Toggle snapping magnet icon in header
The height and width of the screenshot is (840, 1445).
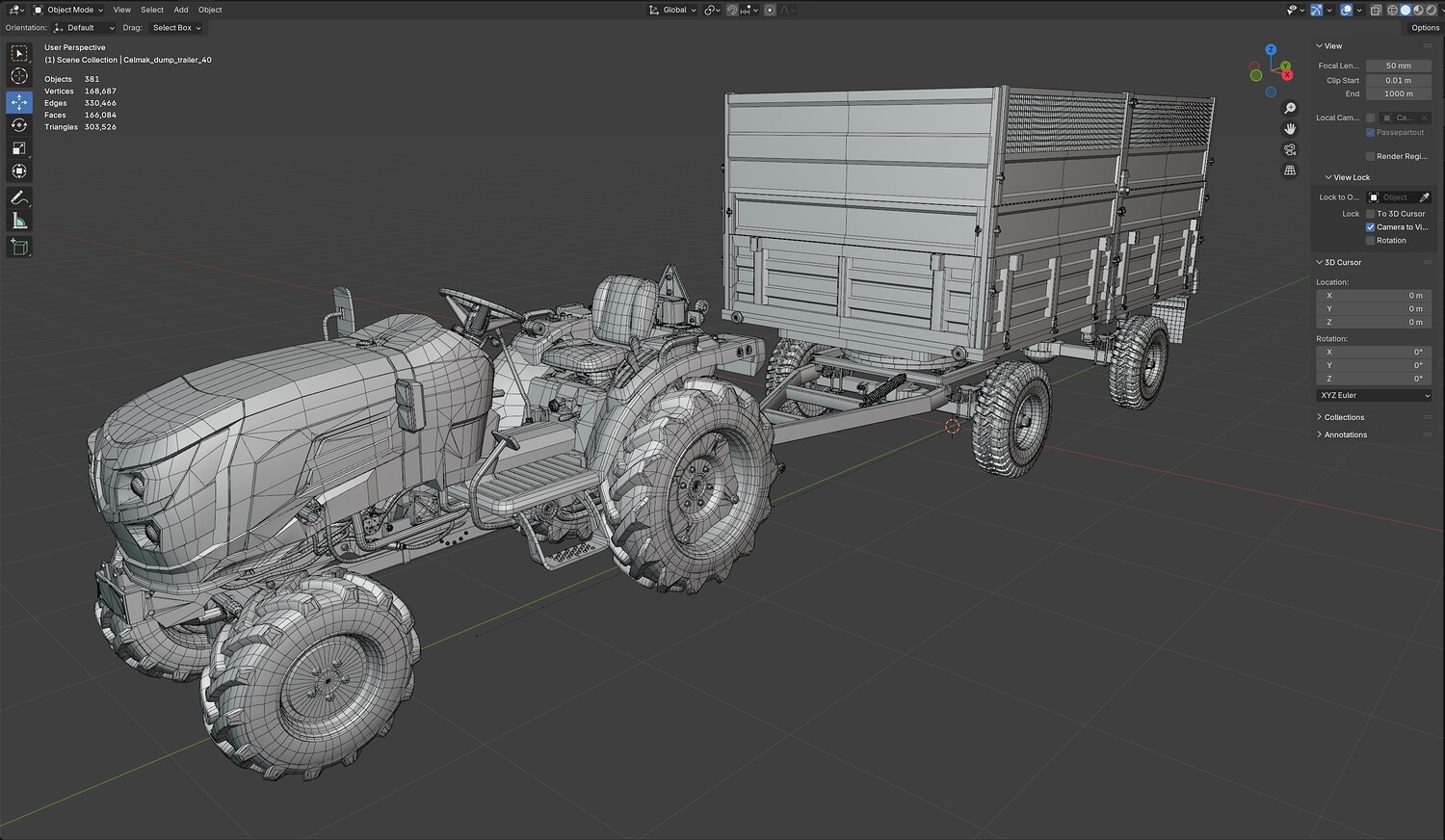pyautogui.click(x=731, y=10)
